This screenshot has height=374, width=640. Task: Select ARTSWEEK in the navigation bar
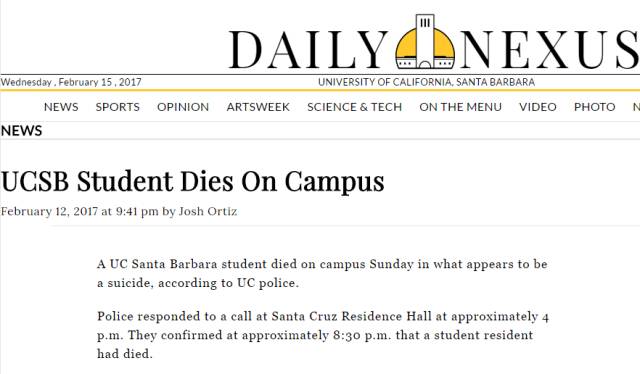pos(258,107)
